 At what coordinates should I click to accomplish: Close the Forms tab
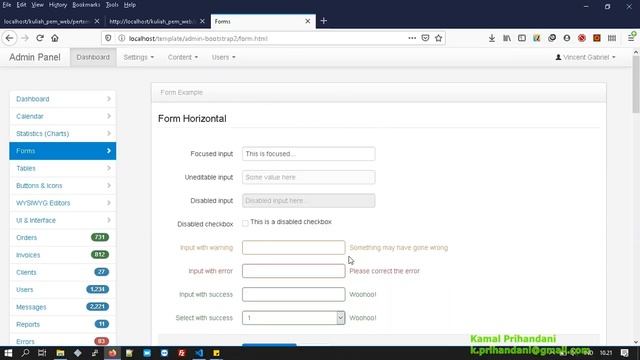[308, 21]
